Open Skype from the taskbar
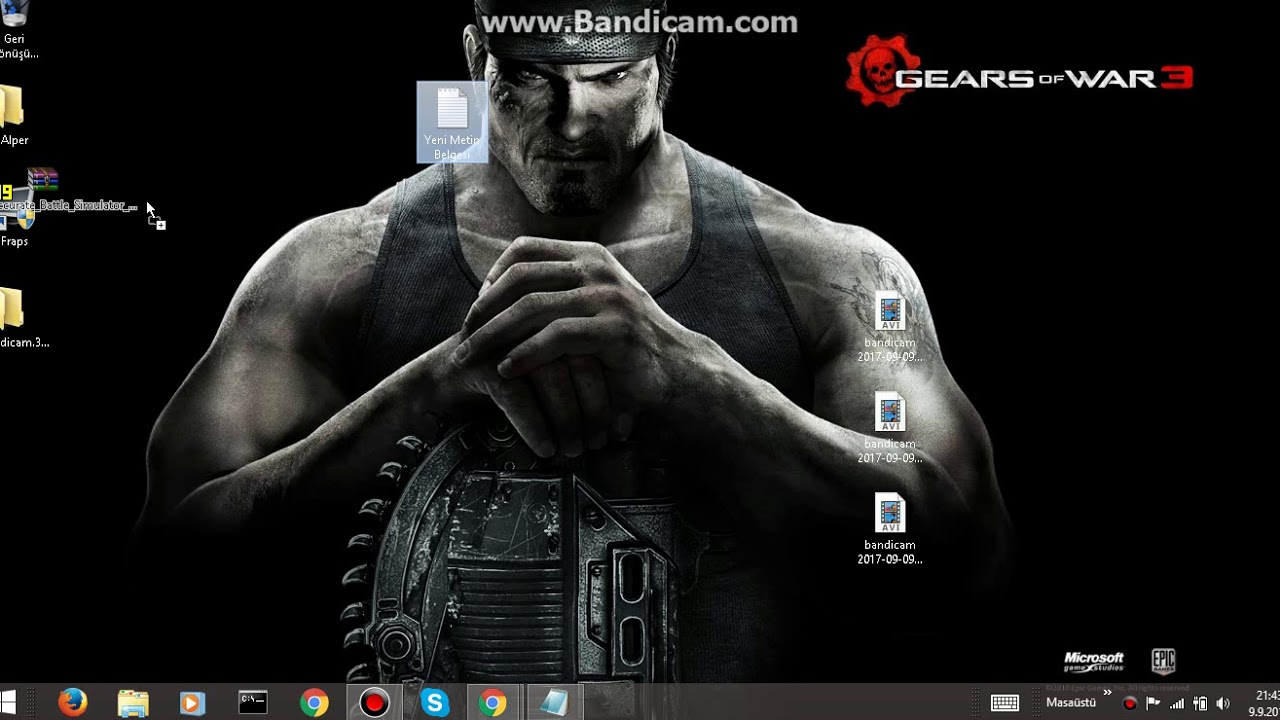Screen dimensions: 1280x720 tap(434, 703)
